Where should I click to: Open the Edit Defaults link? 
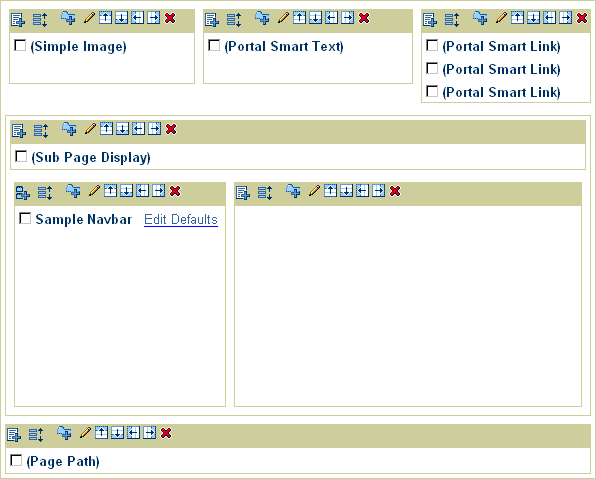click(x=181, y=220)
